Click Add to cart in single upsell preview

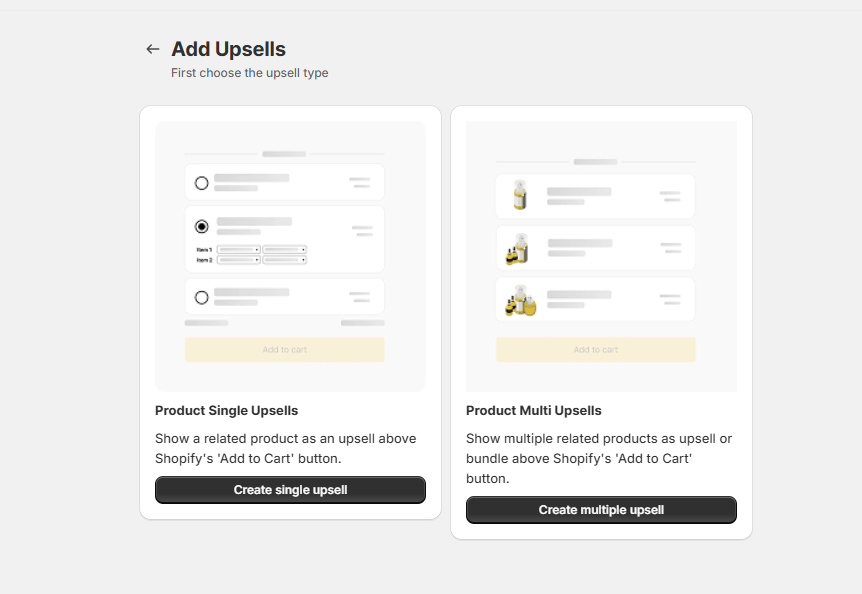[285, 350]
